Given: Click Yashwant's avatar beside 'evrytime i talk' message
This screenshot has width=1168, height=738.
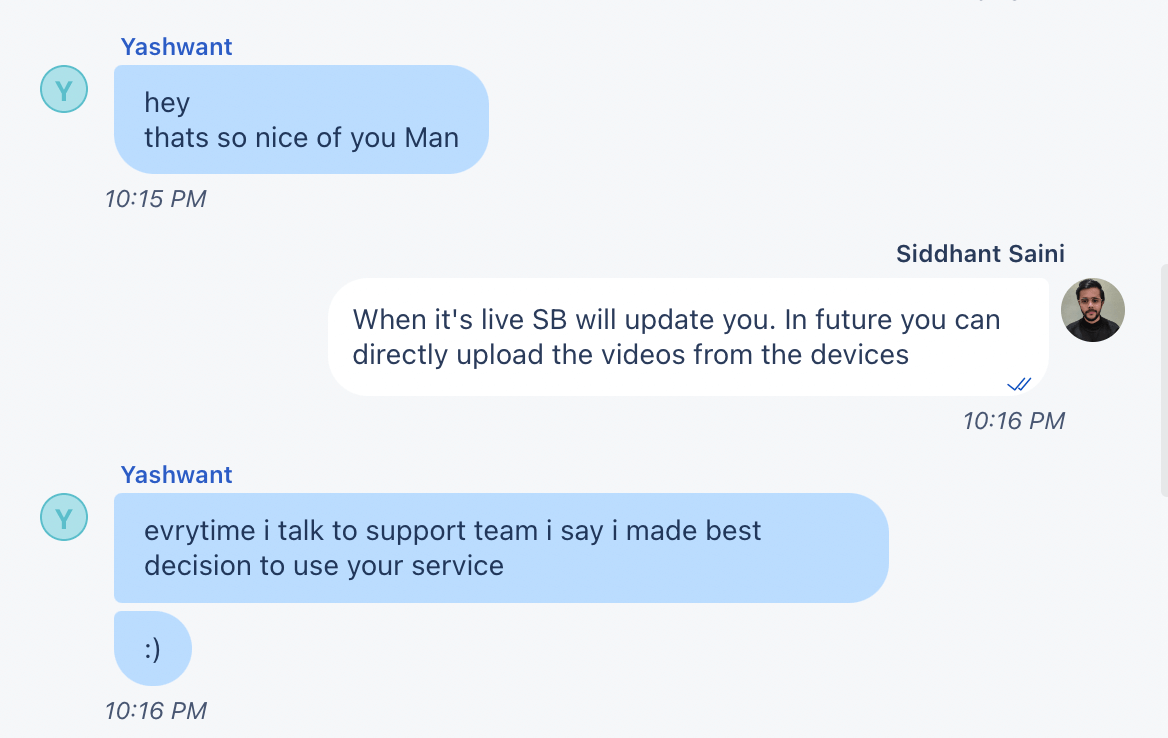Looking at the screenshot, I should tap(64, 518).
